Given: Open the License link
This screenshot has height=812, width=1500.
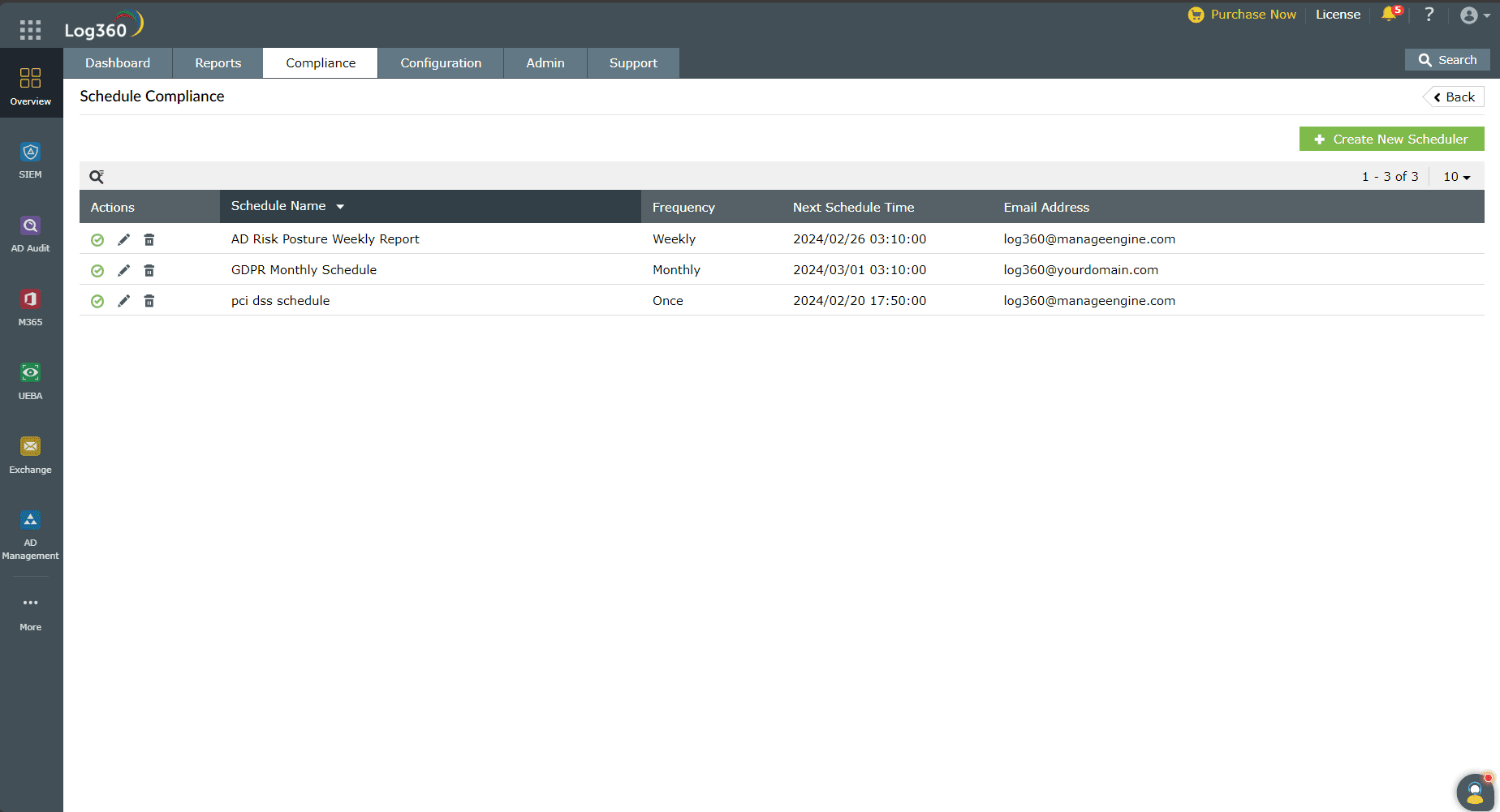Looking at the screenshot, I should click(1338, 15).
